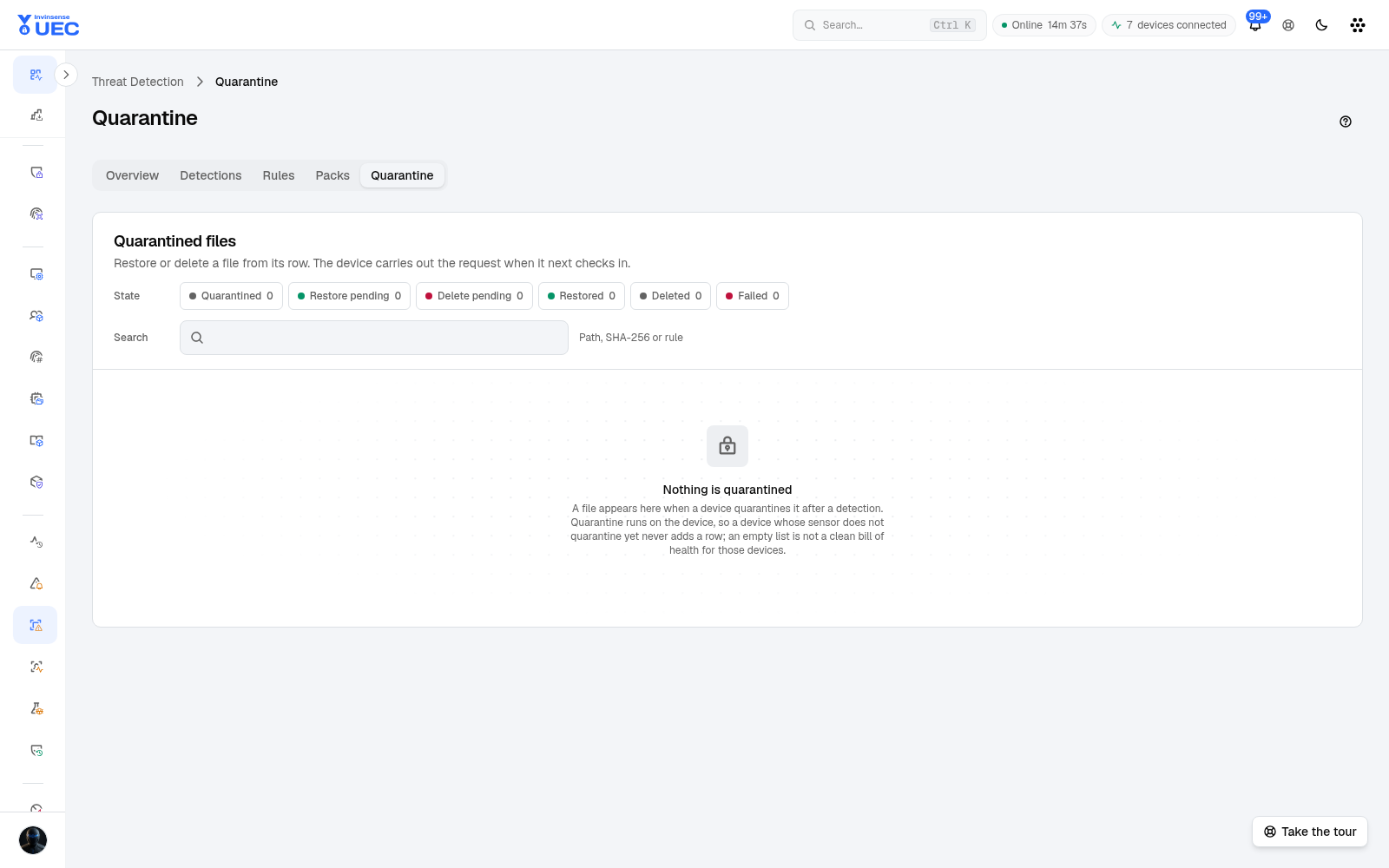Viewport: 1389px width, 868px height.
Task: Open the scan-with-pulse sidebar icon
Action: [x=36, y=667]
